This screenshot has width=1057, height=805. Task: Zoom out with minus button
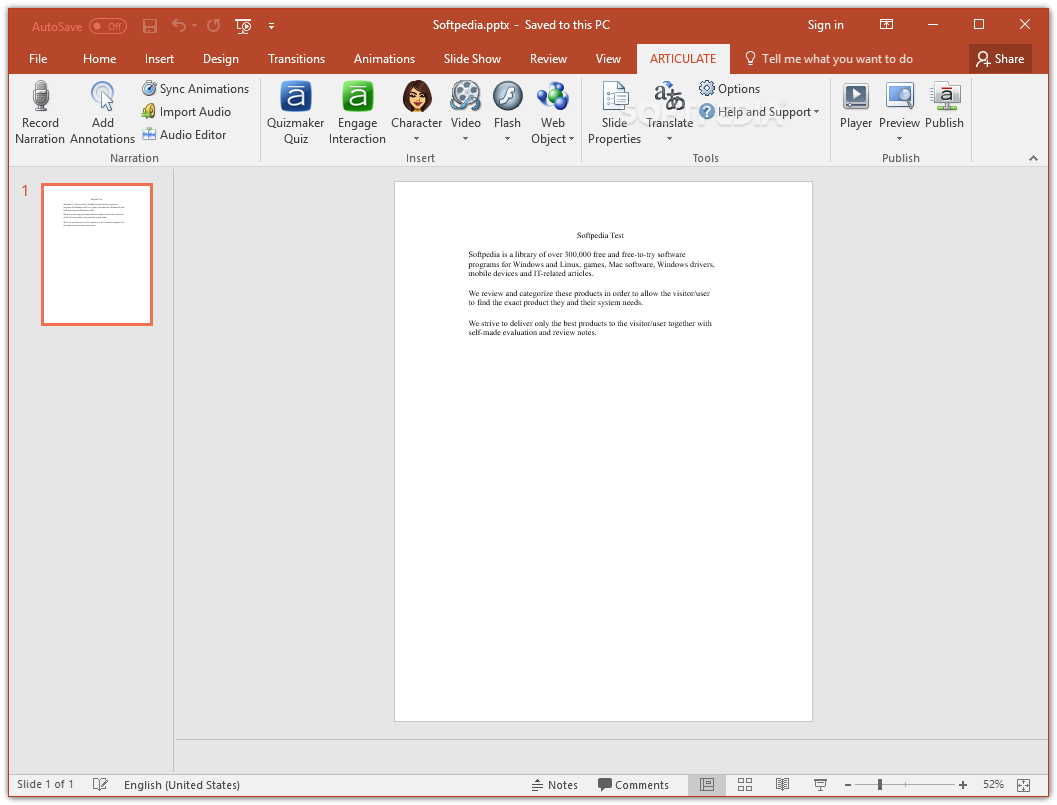tap(848, 784)
